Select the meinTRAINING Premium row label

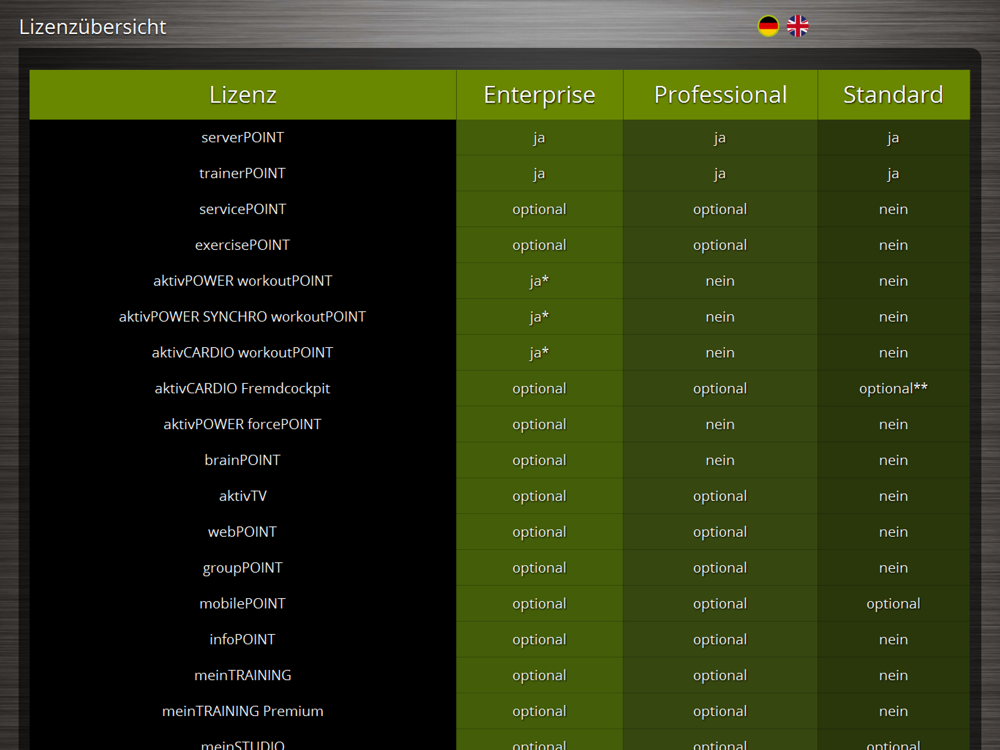pos(242,710)
